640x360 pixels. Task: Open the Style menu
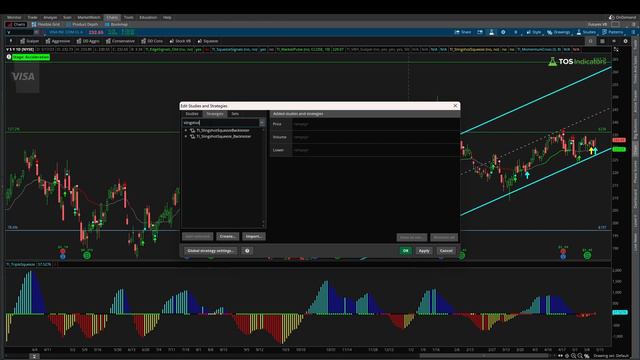click(533, 32)
